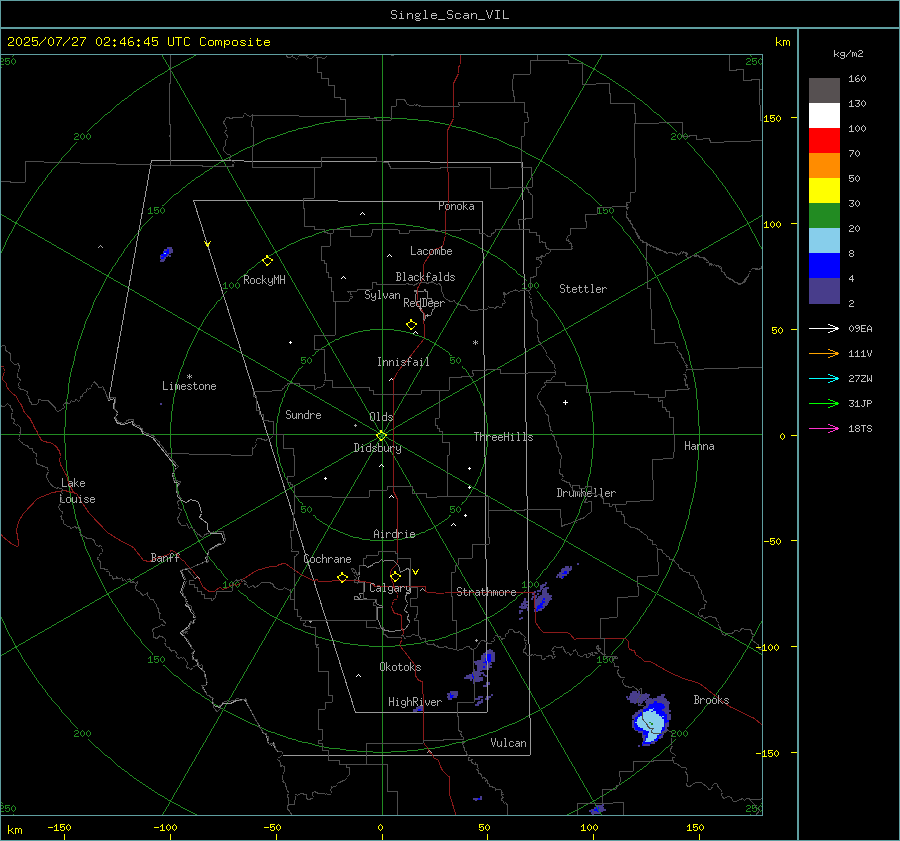The height and width of the screenshot is (841, 900).
Task: Click the Innisfail label
Action: pos(403,362)
